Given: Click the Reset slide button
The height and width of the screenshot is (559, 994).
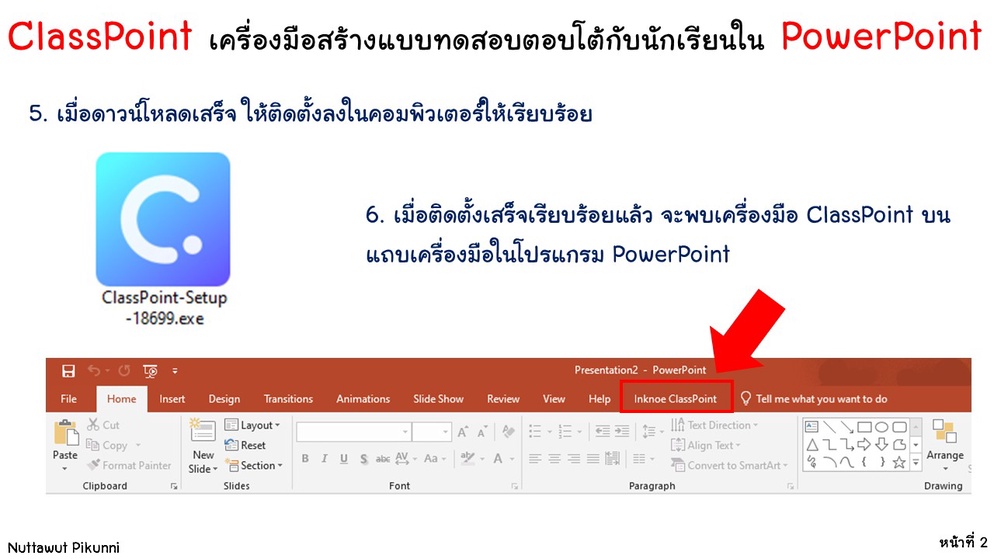Looking at the screenshot, I should [245, 445].
